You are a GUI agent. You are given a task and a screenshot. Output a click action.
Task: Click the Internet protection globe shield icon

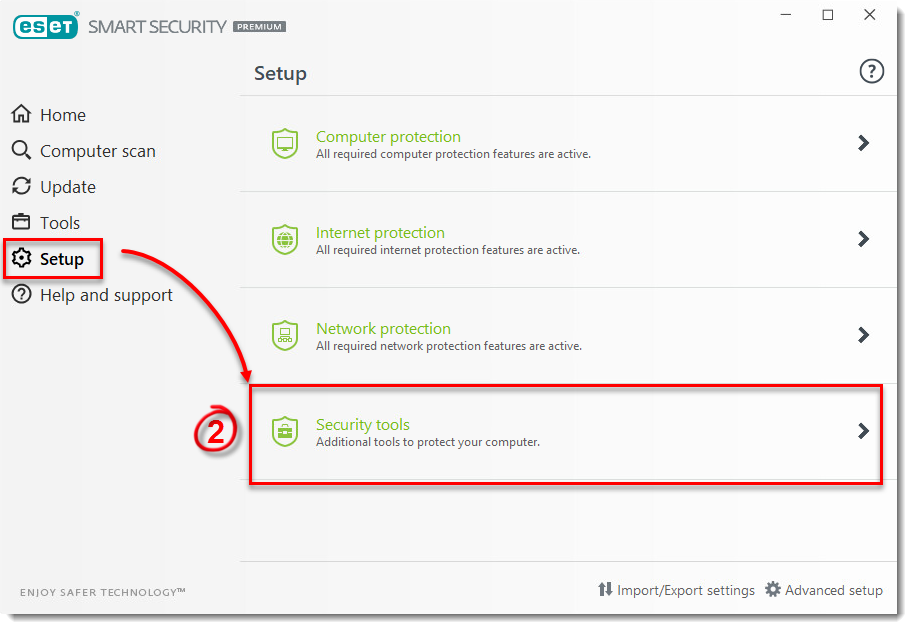(x=285, y=239)
